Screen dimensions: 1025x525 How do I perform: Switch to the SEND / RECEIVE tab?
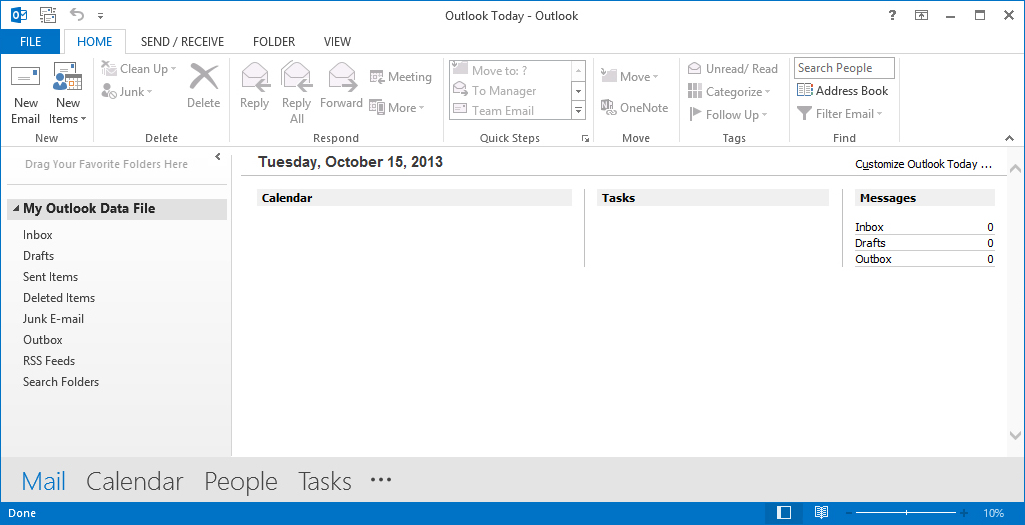pos(182,42)
